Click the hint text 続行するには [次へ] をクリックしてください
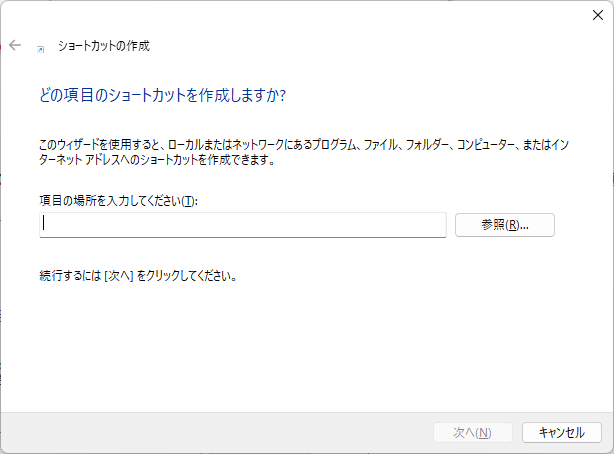This screenshot has width=614, height=454. coord(138,275)
